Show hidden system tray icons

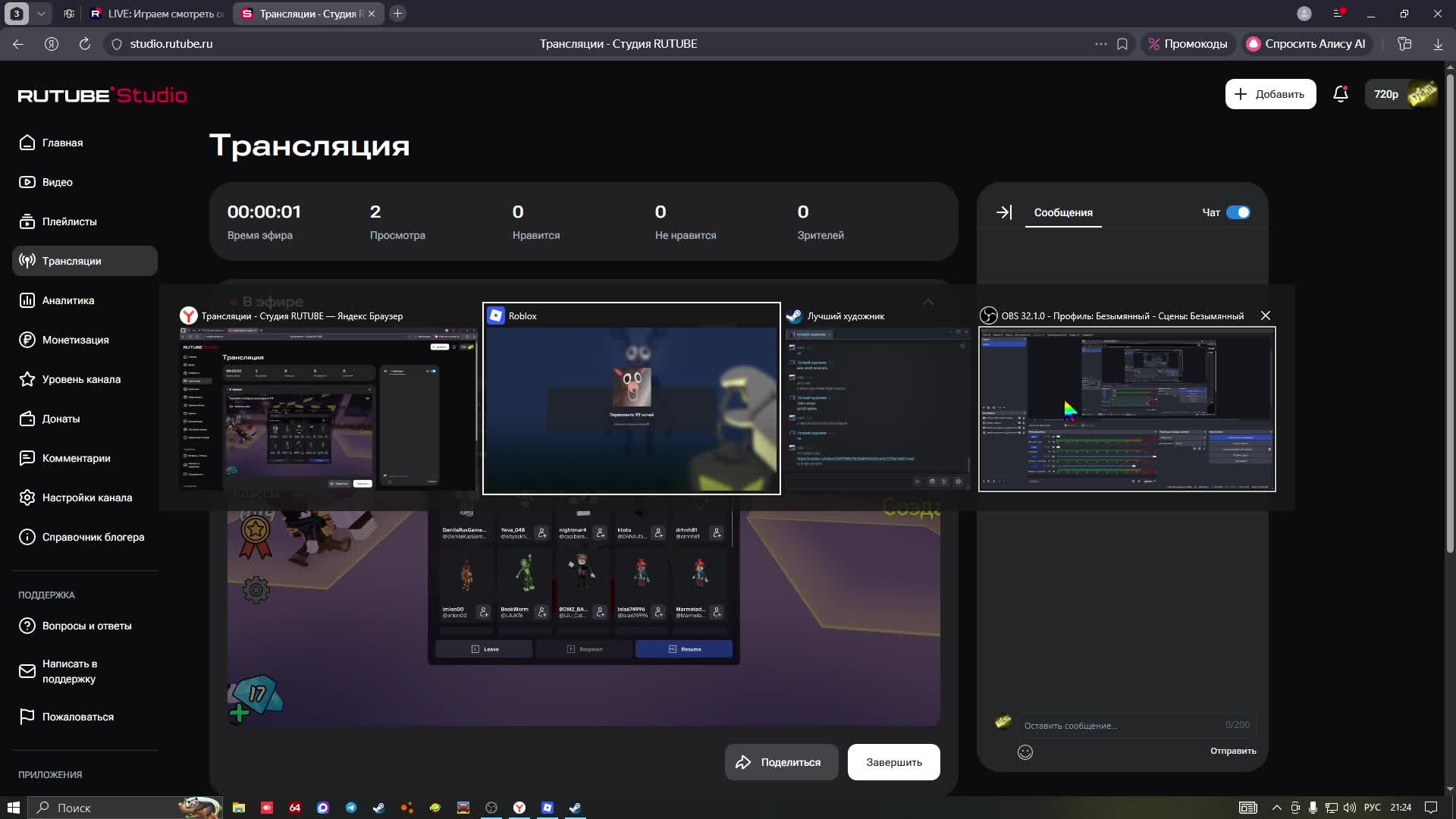coord(1277,808)
